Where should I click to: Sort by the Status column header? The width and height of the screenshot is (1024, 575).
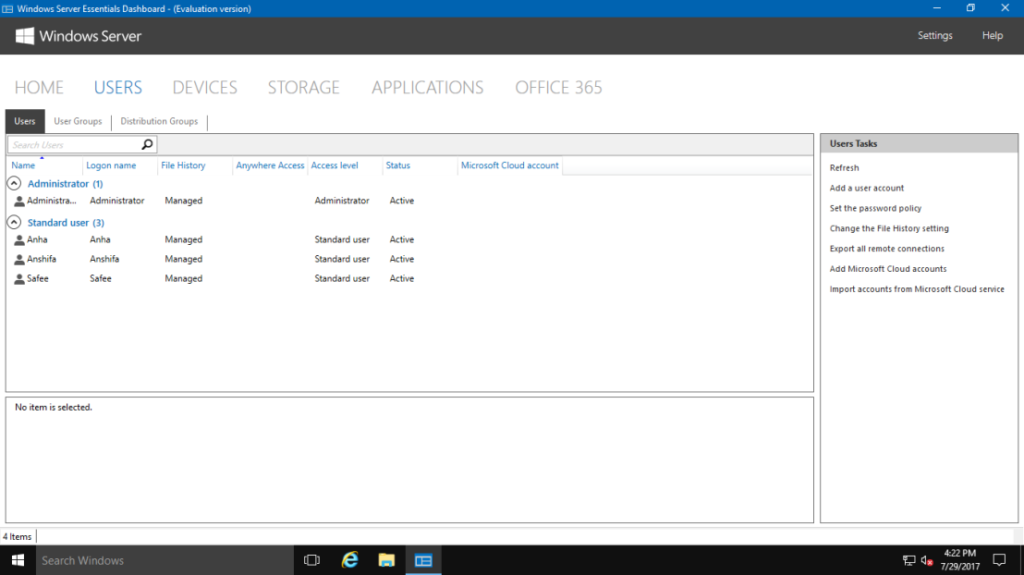point(398,166)
